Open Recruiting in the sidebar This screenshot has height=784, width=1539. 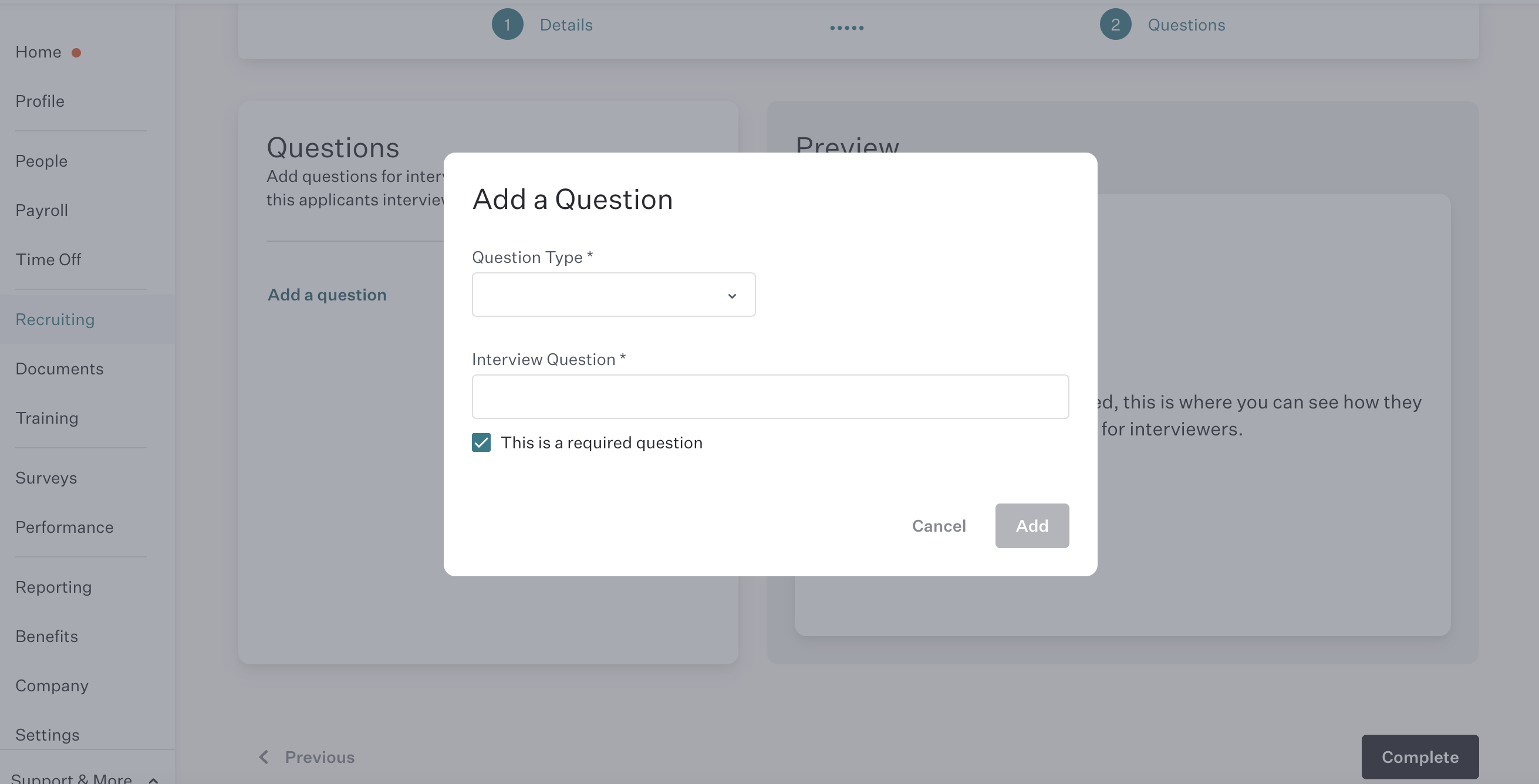click(55, 319)
